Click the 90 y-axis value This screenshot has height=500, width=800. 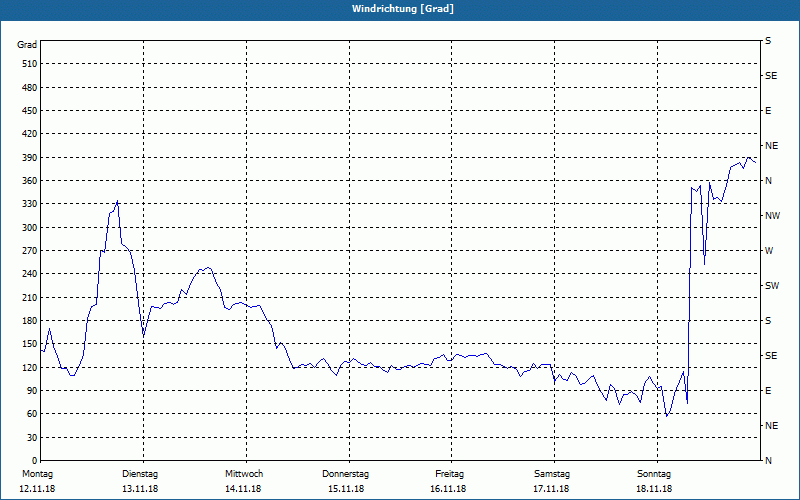(x=32, y=391)
